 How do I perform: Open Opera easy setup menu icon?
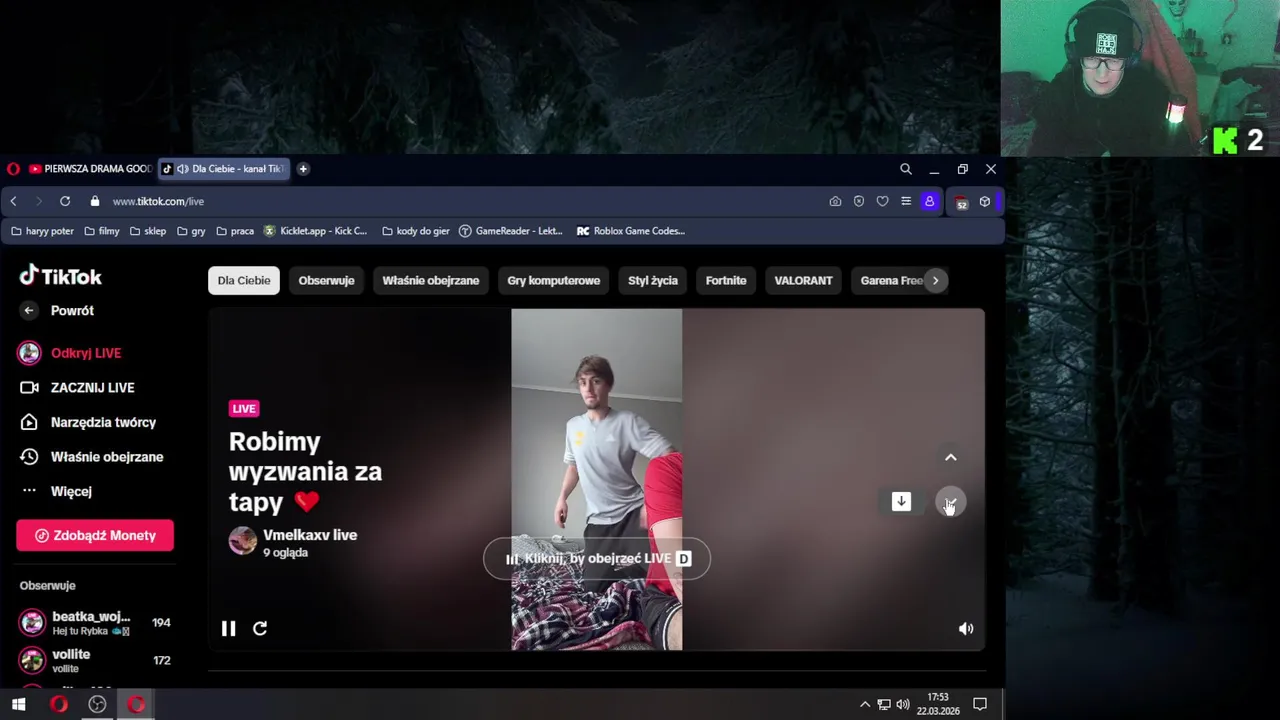(x=906, y=201)
